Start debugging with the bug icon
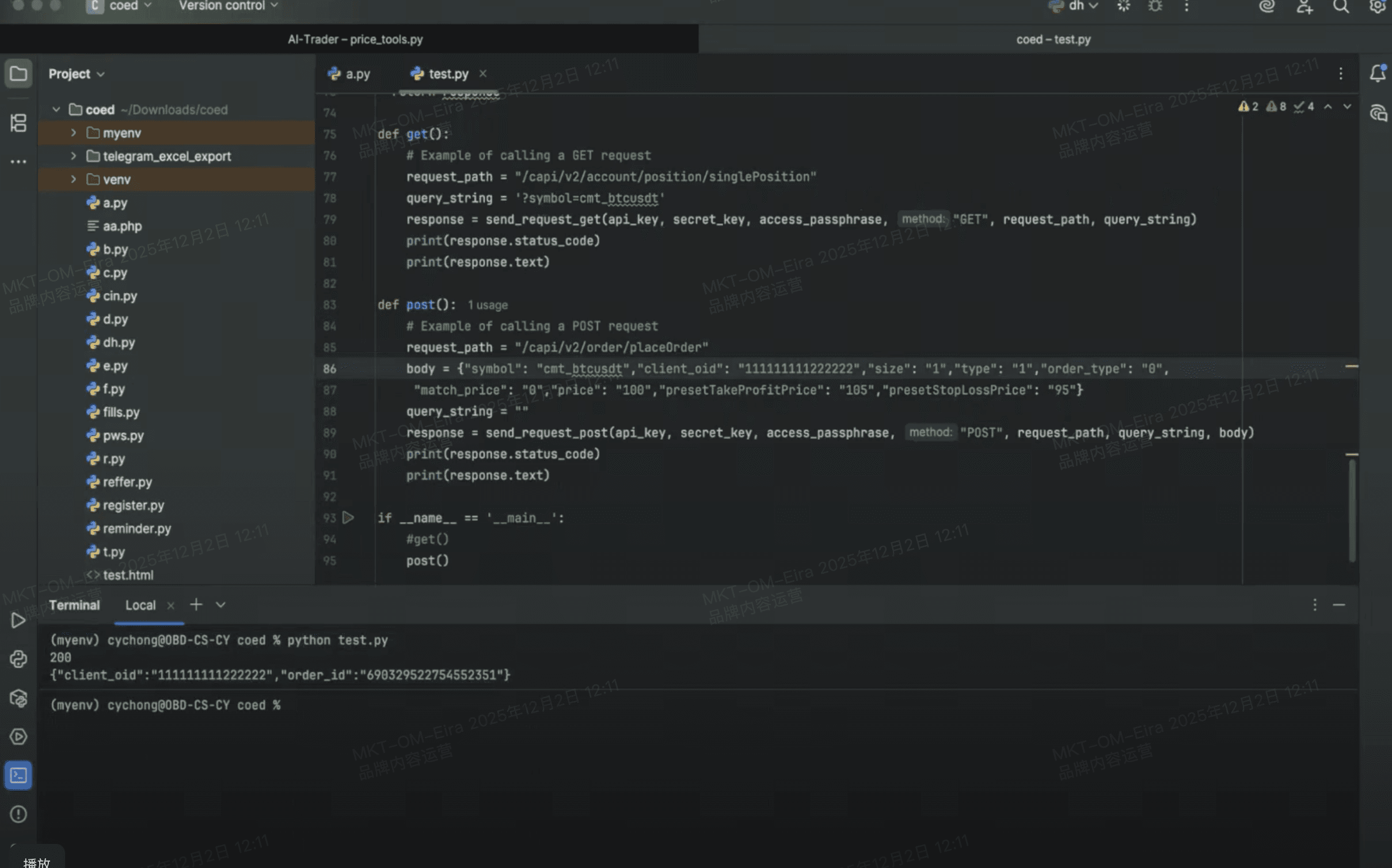The width and height of the screenshot is (1392, 868). click(x=1155, y=6)
